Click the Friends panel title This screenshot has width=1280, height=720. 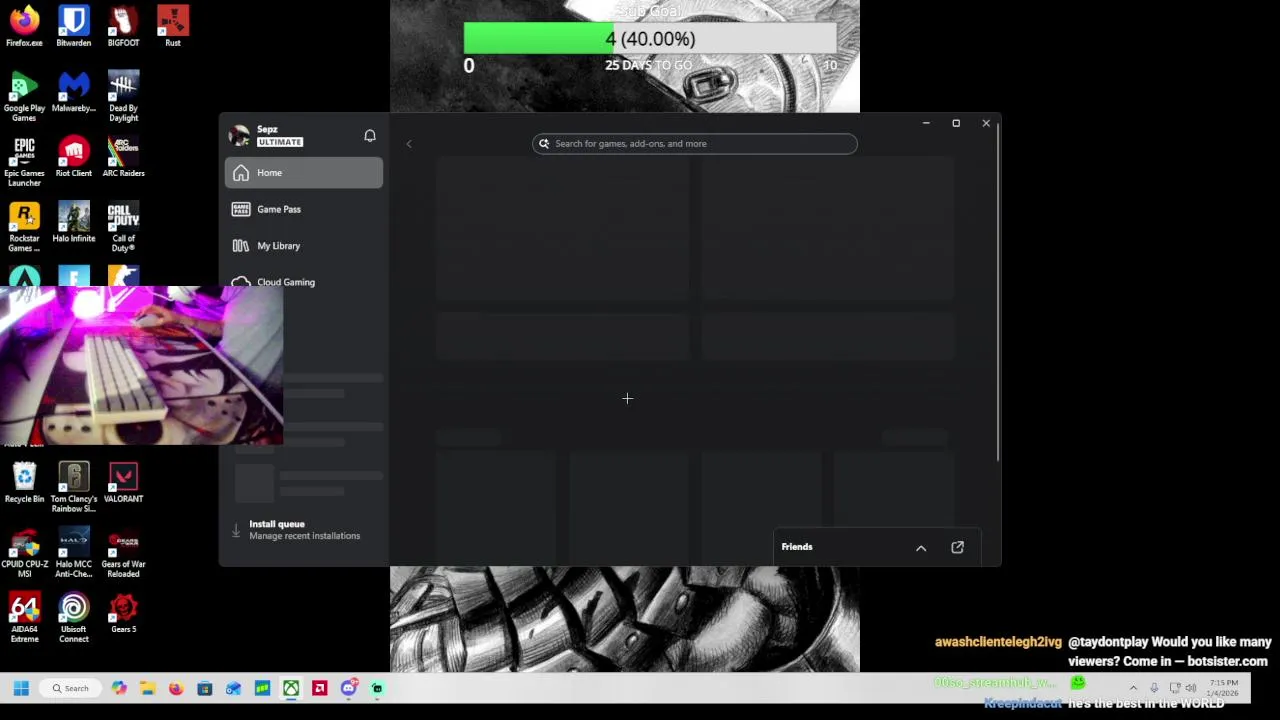(797, 547)
